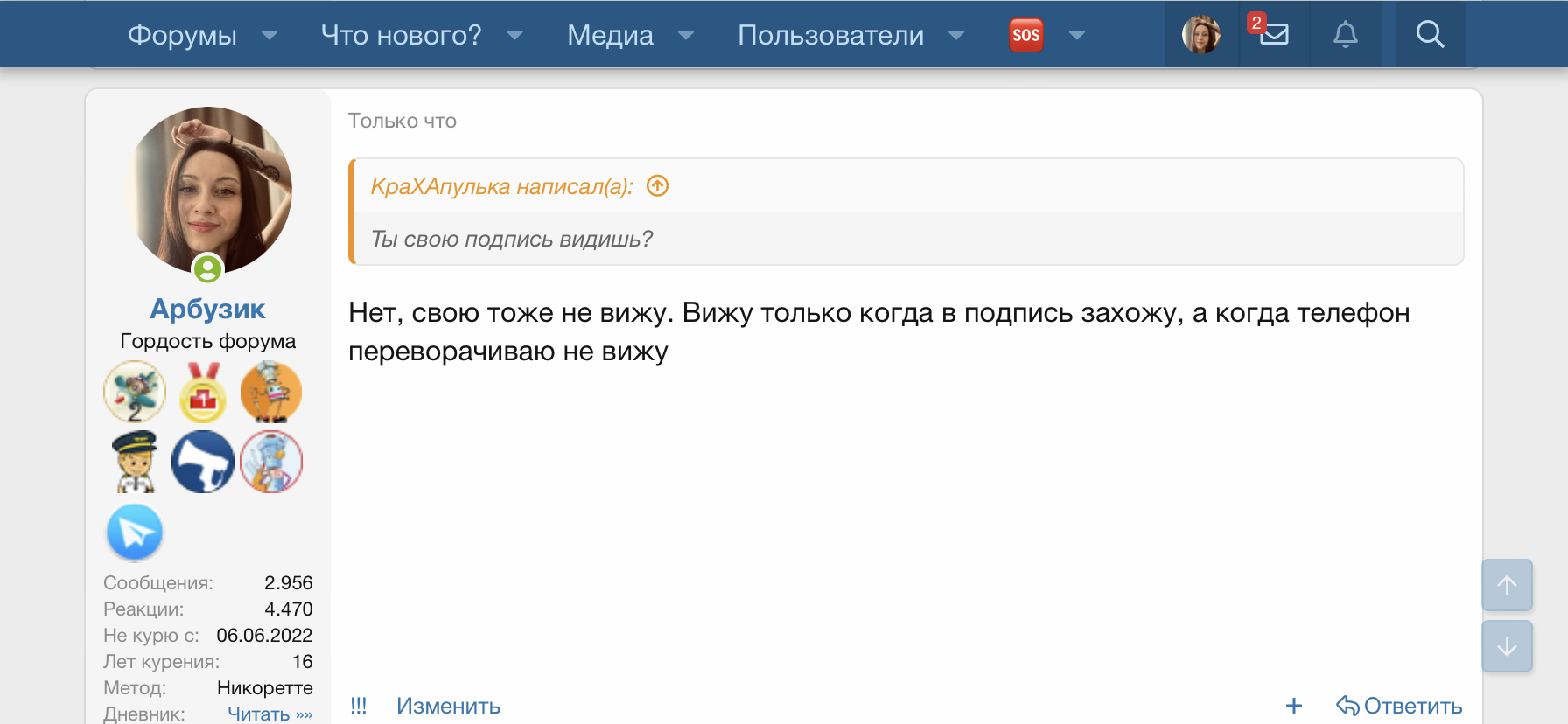Report the post with !!! link
This screenshot has height=724, width=1568.
(x=359, y=706)
